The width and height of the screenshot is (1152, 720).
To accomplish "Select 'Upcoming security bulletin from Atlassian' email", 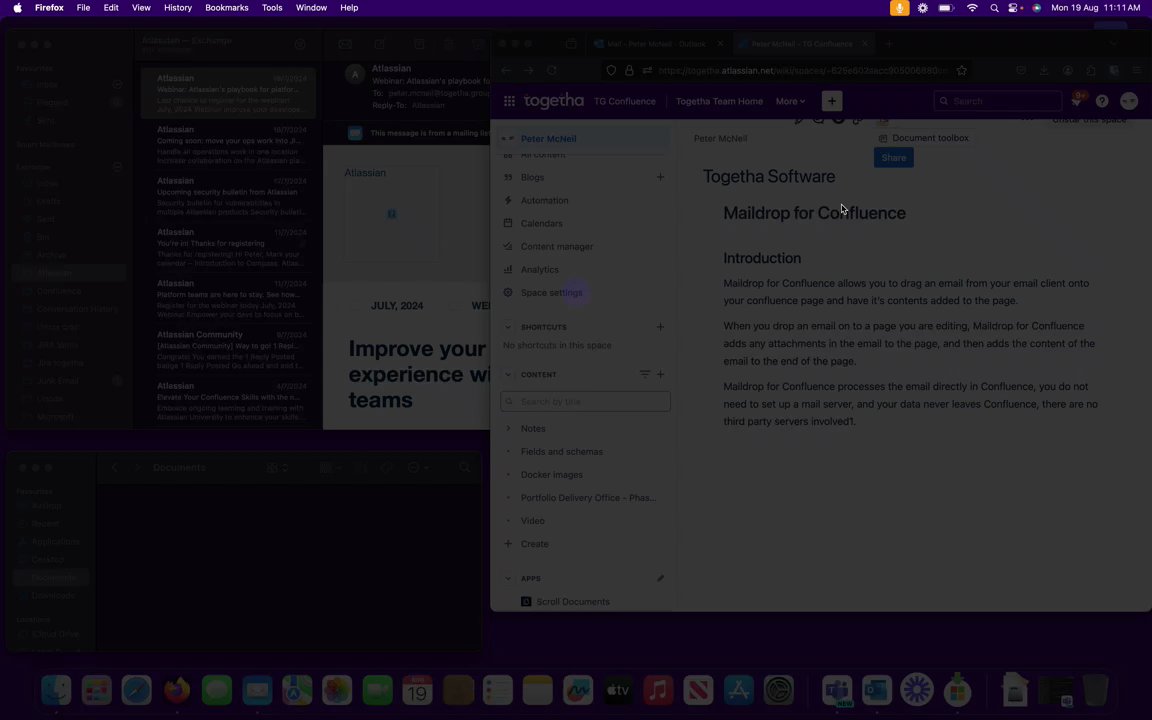I will tap(228, 197).
